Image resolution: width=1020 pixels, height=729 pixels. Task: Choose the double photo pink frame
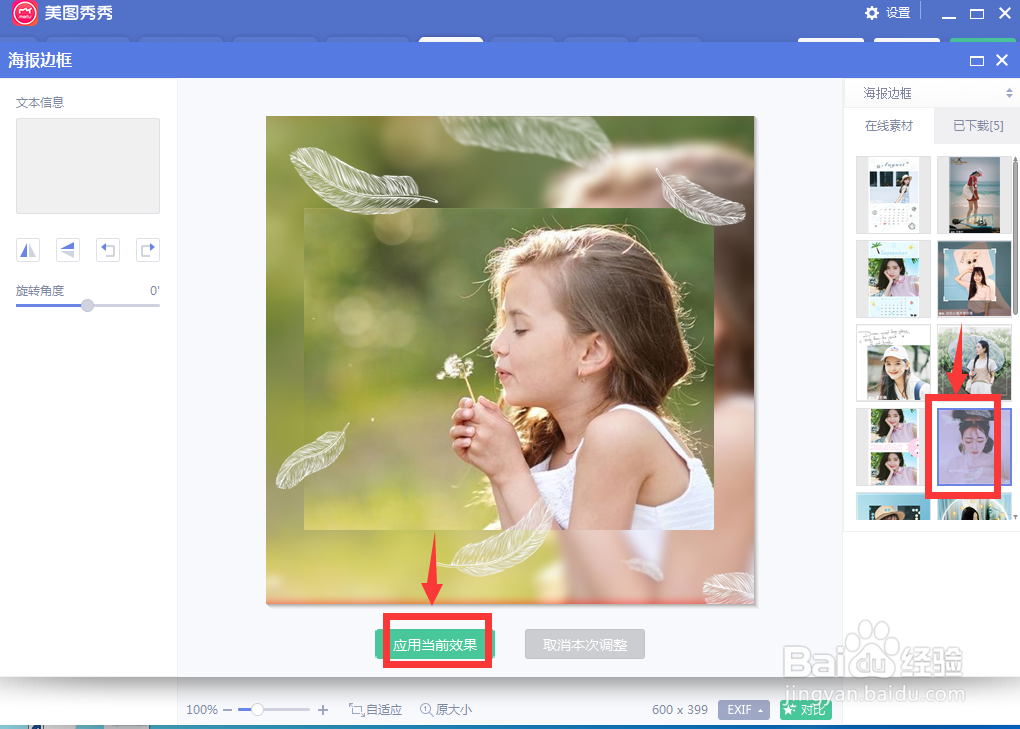click(x=893, y=447)
